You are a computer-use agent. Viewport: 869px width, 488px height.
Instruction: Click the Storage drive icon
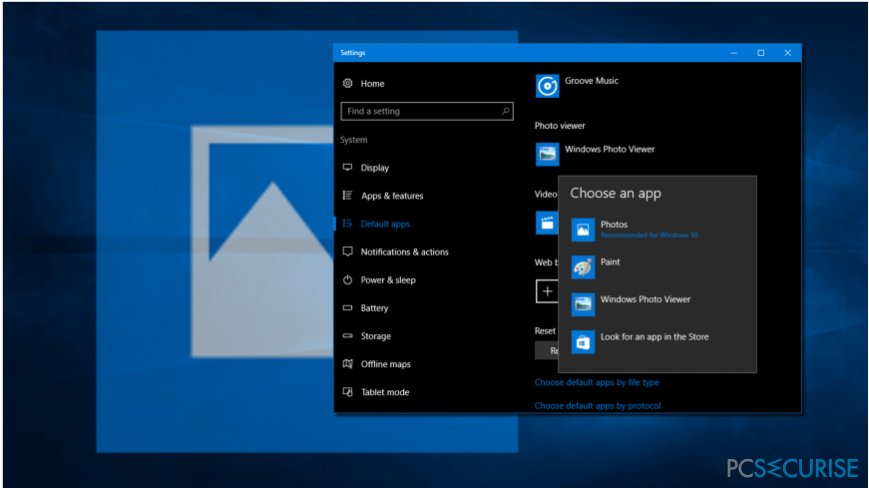pos(347,336)
